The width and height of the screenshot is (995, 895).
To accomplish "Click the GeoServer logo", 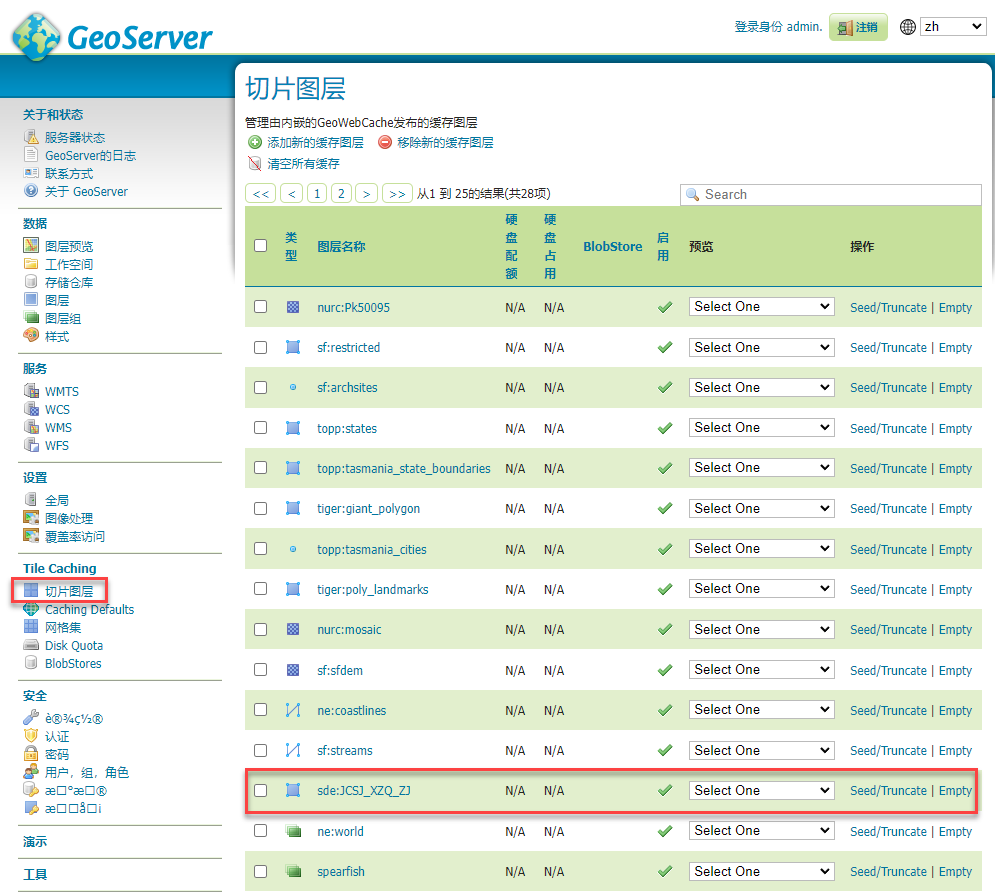I will [112, 36].
